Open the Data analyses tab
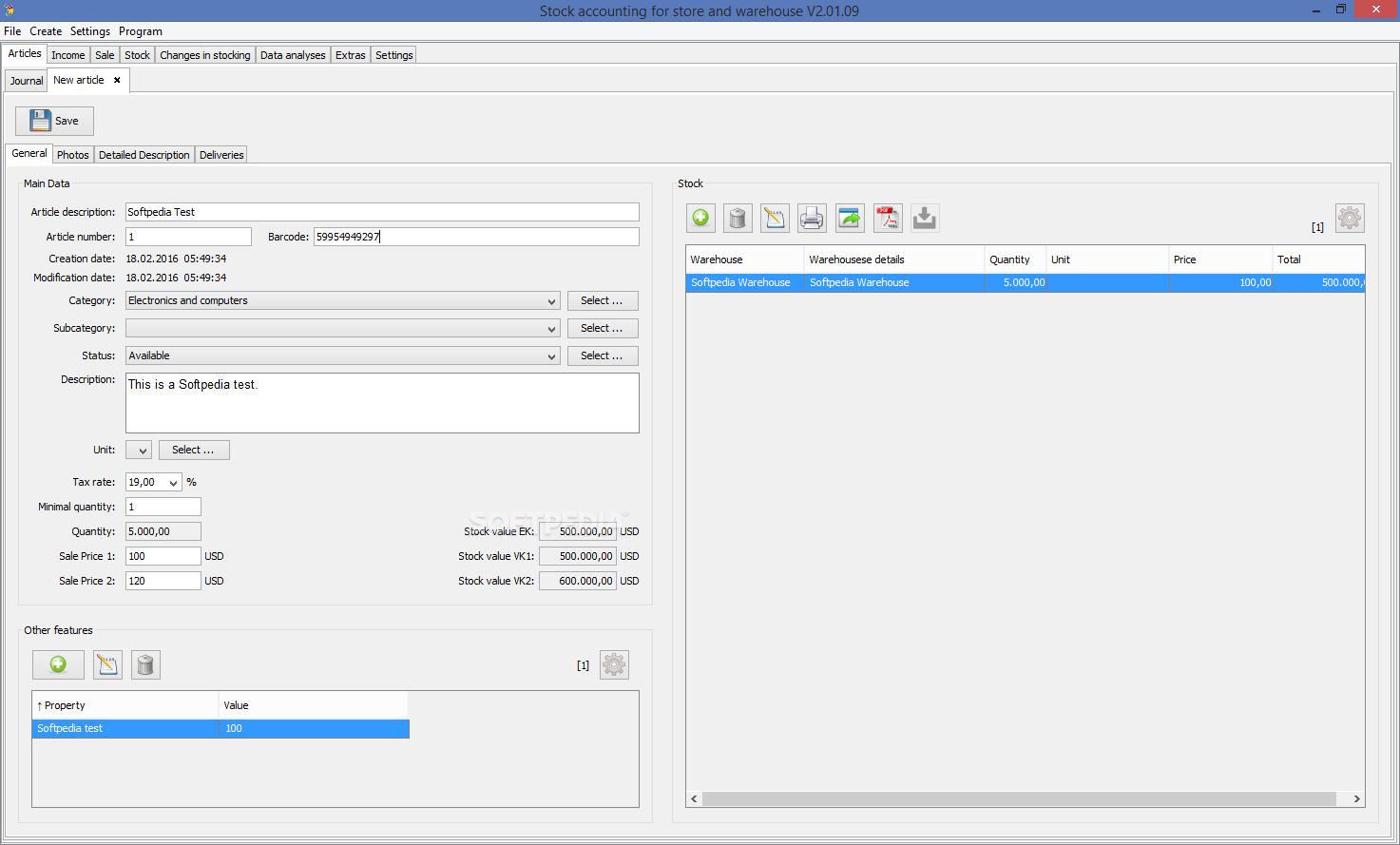The height and width of the screenshot is (845, 1400). coord(293,55)
